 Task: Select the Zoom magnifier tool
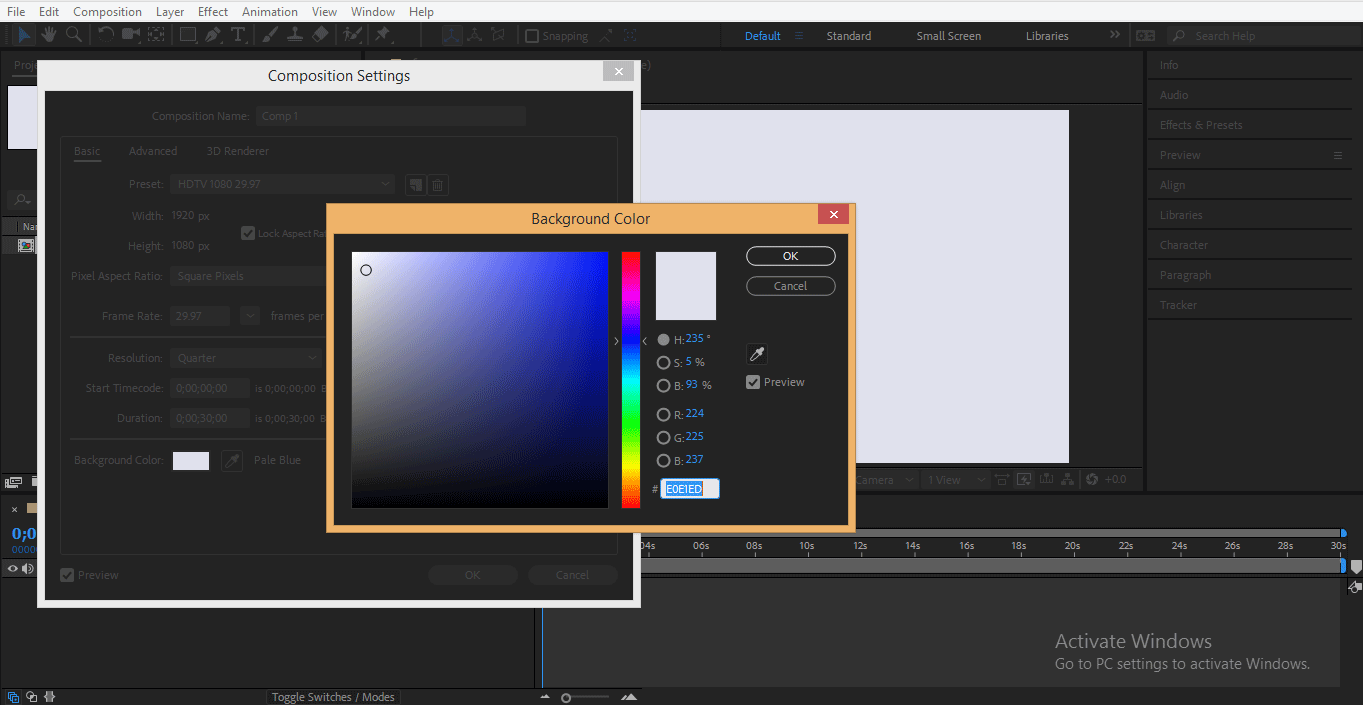[74, 35]
